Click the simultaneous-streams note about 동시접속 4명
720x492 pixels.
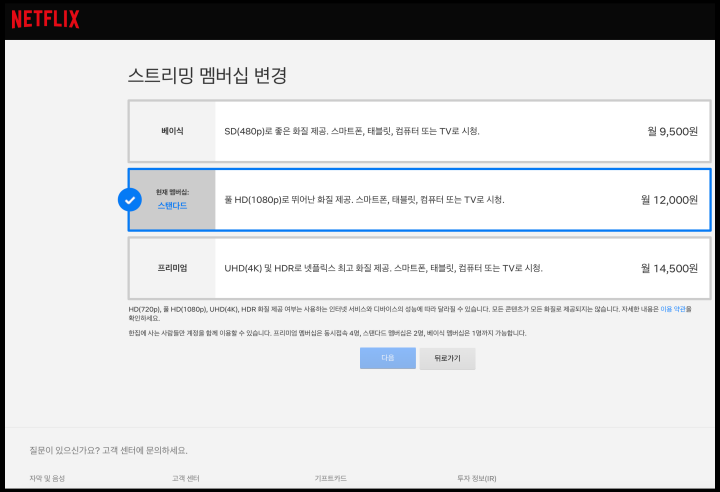(327, 333)
